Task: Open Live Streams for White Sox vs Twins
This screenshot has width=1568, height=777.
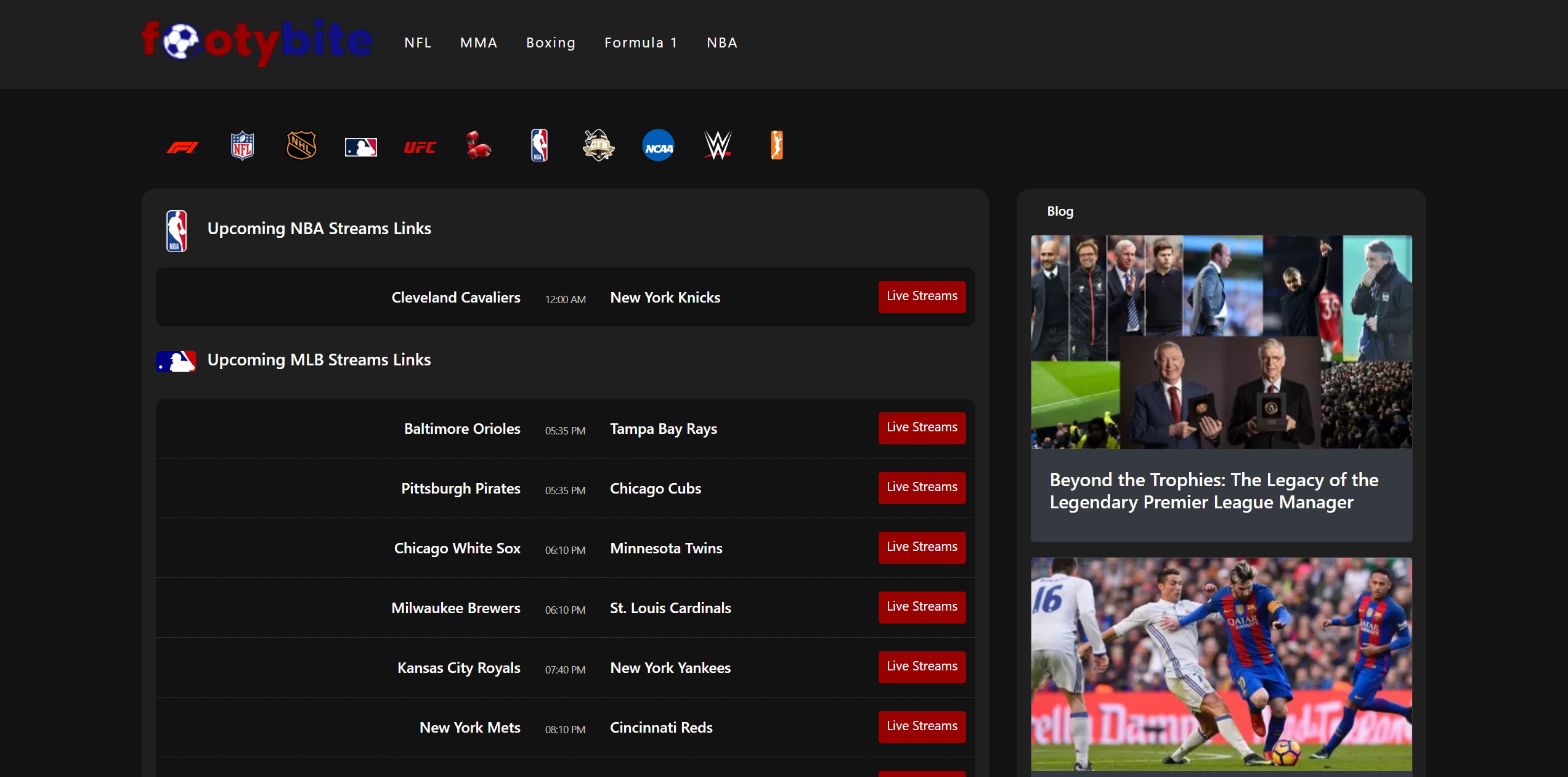Action: click(x=922, y=547)
